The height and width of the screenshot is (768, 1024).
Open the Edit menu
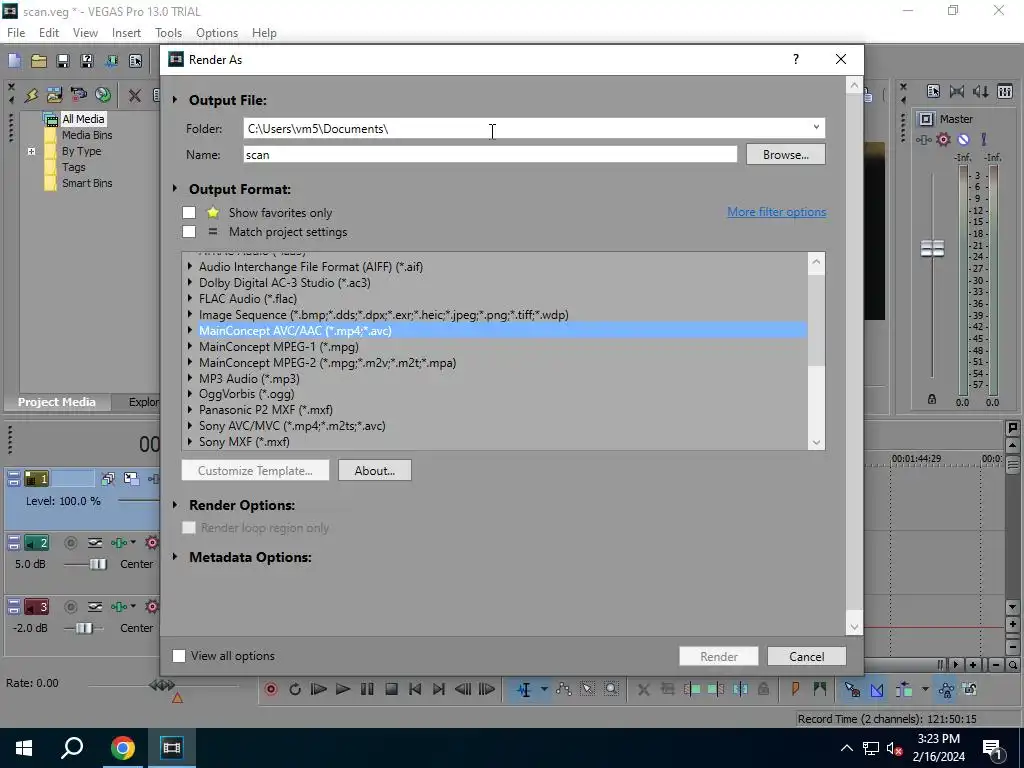coord(49,33)
